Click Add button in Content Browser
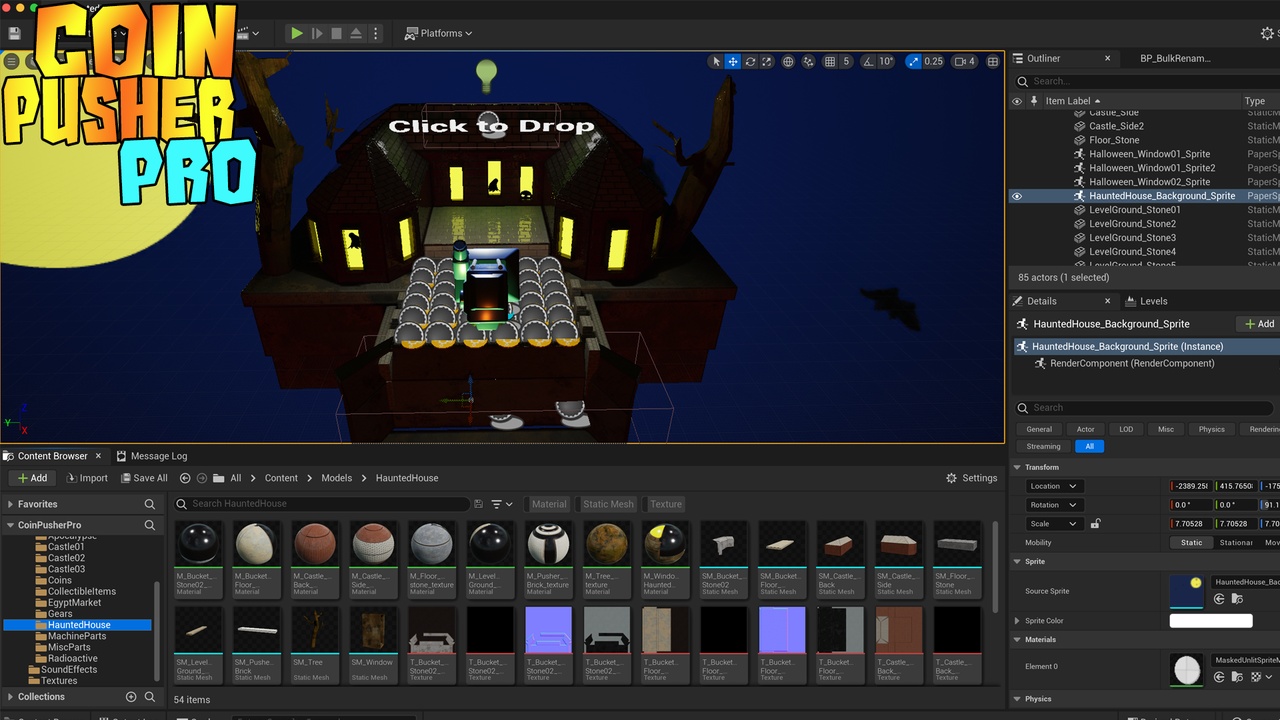Screen dimensions: 1280x720 (31, 478)
